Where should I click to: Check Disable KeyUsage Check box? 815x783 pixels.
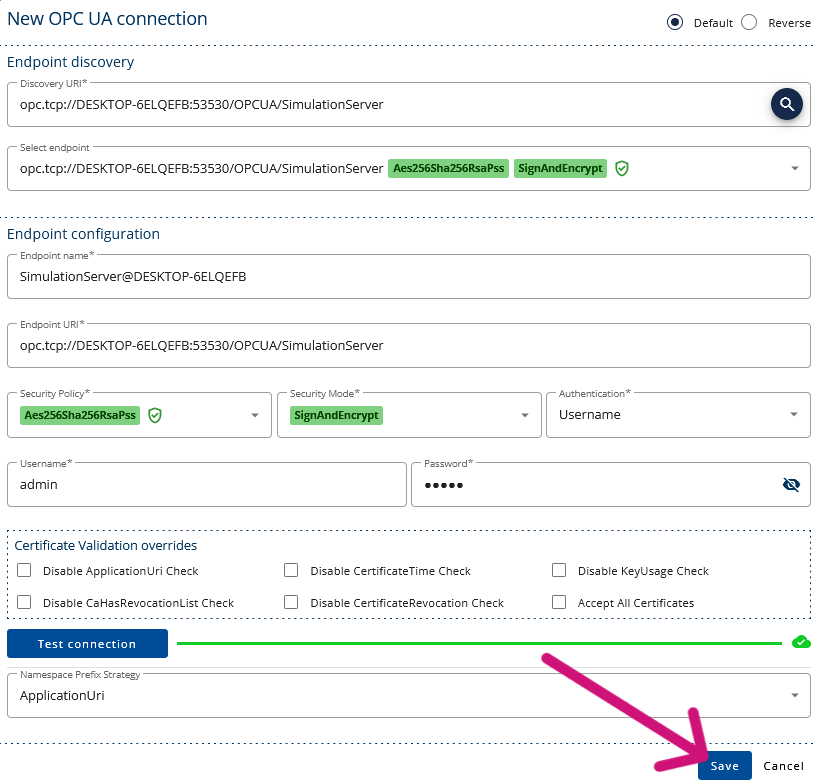559,570
